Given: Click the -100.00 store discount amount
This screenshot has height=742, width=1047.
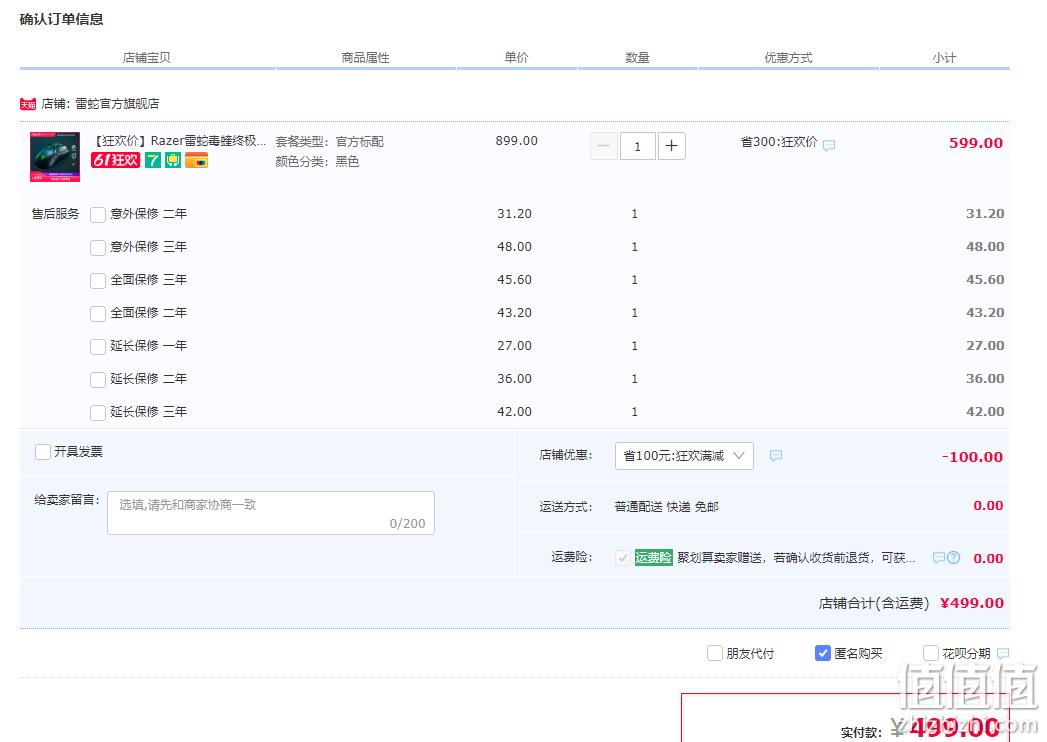Looking at the screenshot, I should point(972,457).
